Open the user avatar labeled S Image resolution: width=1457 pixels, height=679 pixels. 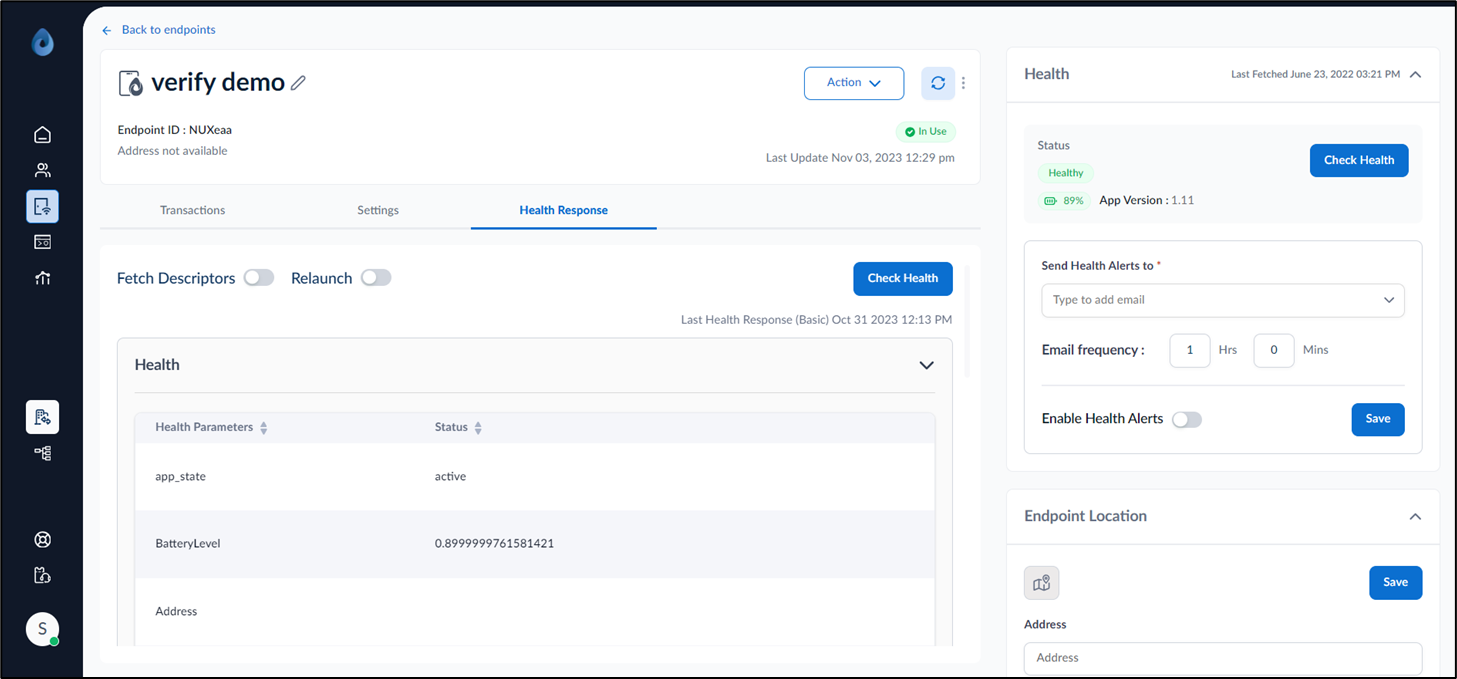point(42,629)
